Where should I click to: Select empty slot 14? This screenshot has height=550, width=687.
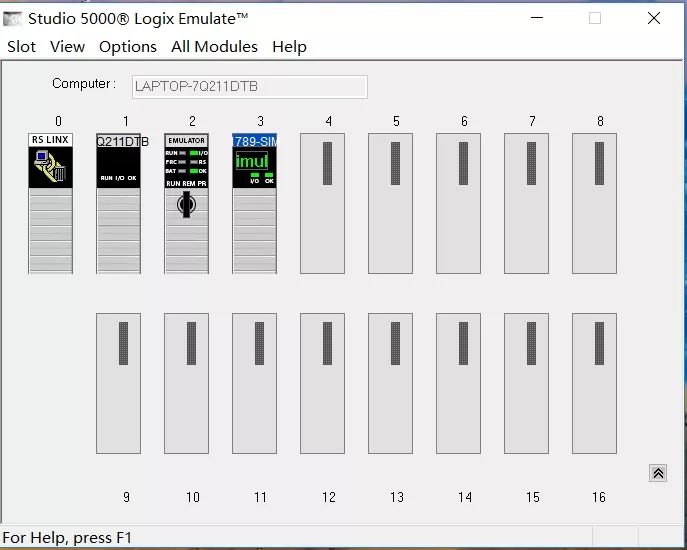458,383
